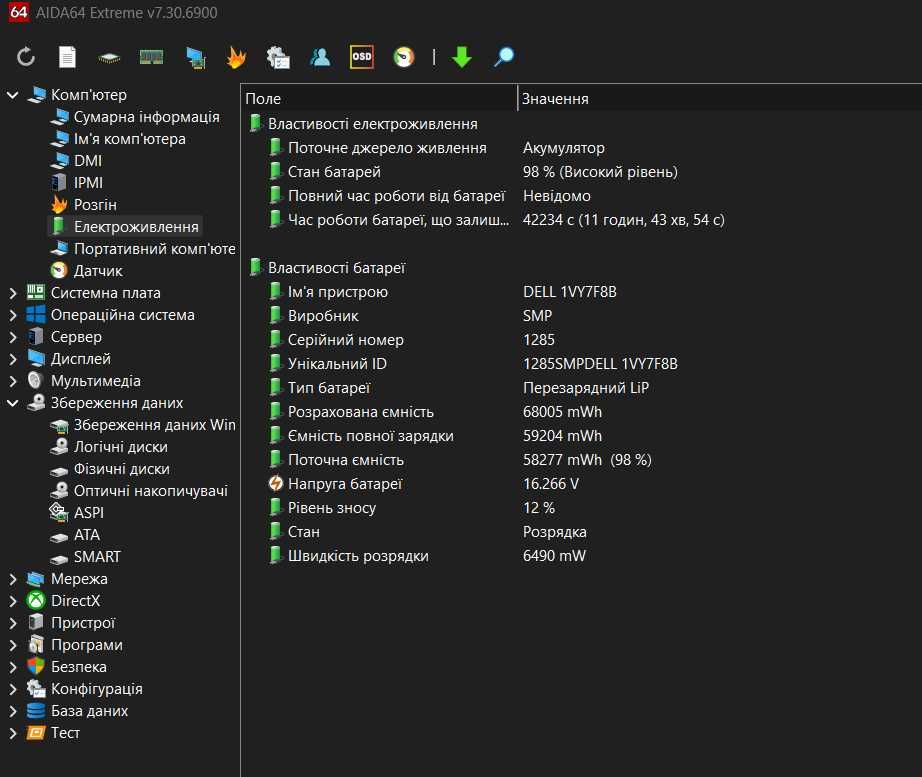Expand the Мультимедіа tree node
922x777 pixels.
(x=12, y=381)
